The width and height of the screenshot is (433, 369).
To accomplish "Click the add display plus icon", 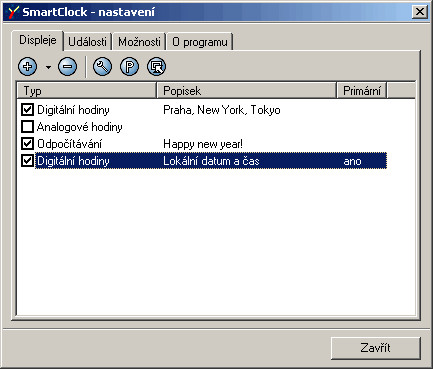I will pos(28,67).
